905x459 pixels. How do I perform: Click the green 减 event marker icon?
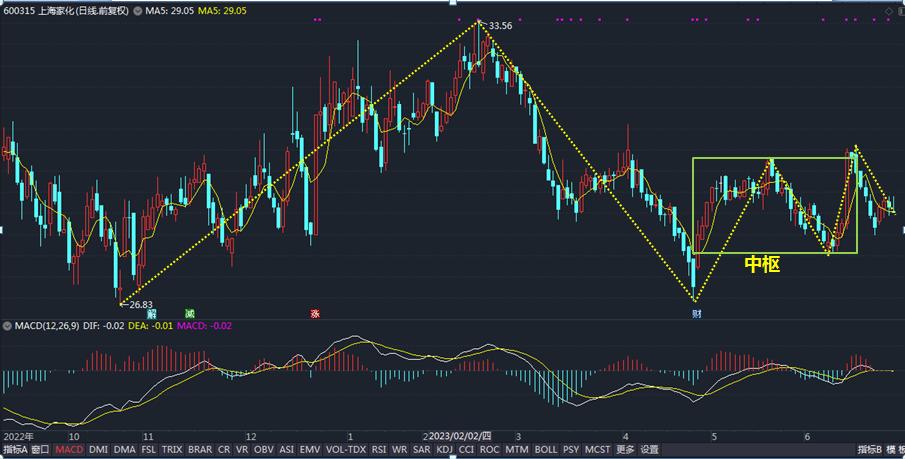[x=189, y=314]
